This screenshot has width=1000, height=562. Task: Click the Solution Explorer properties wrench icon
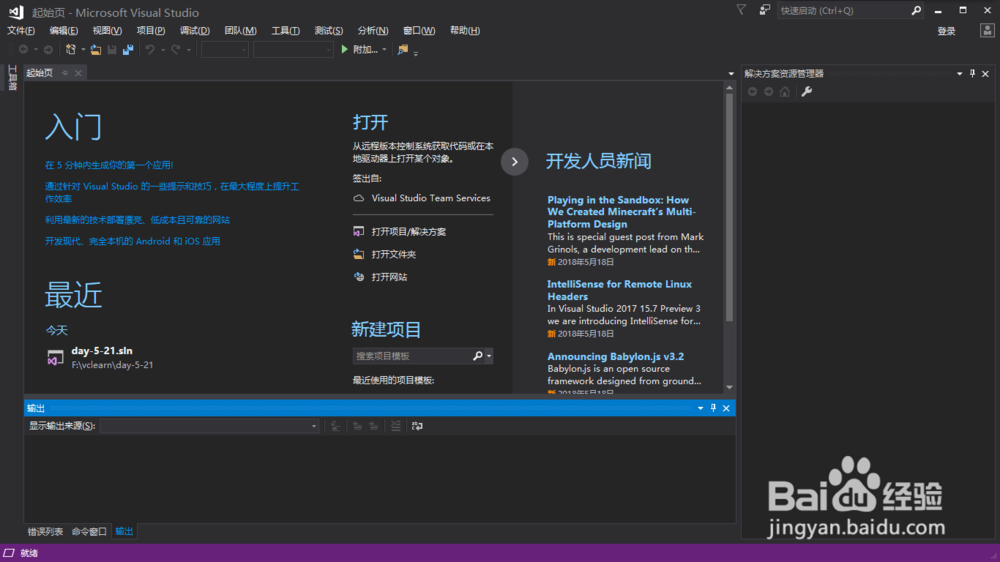[807, 92]
